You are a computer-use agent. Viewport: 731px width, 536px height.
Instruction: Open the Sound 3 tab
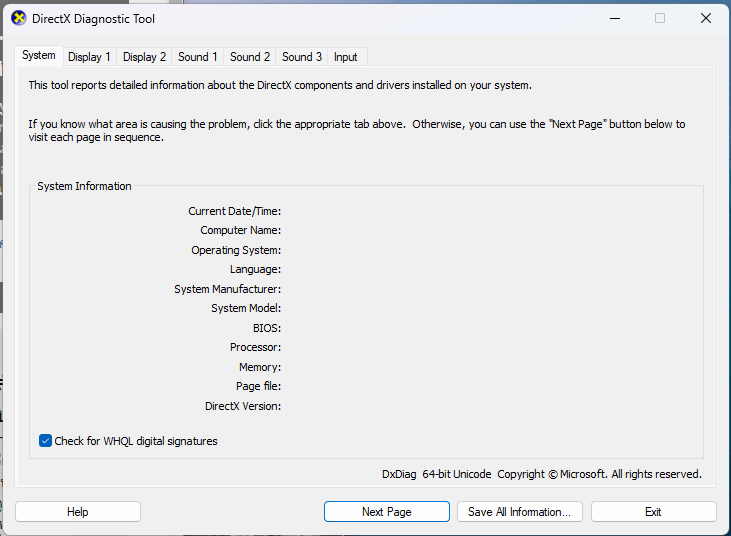(302, 57)
